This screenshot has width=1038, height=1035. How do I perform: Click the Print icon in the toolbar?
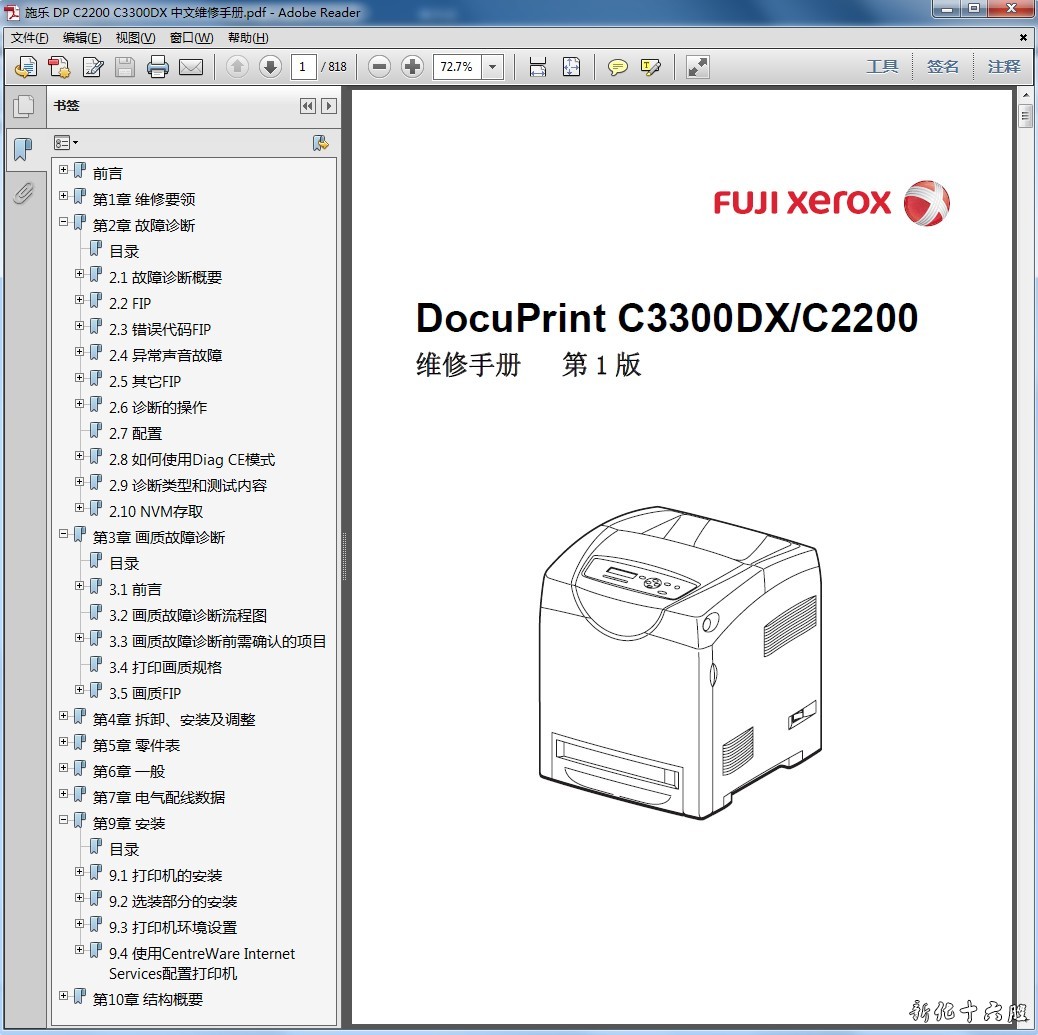tap(158, 67)
